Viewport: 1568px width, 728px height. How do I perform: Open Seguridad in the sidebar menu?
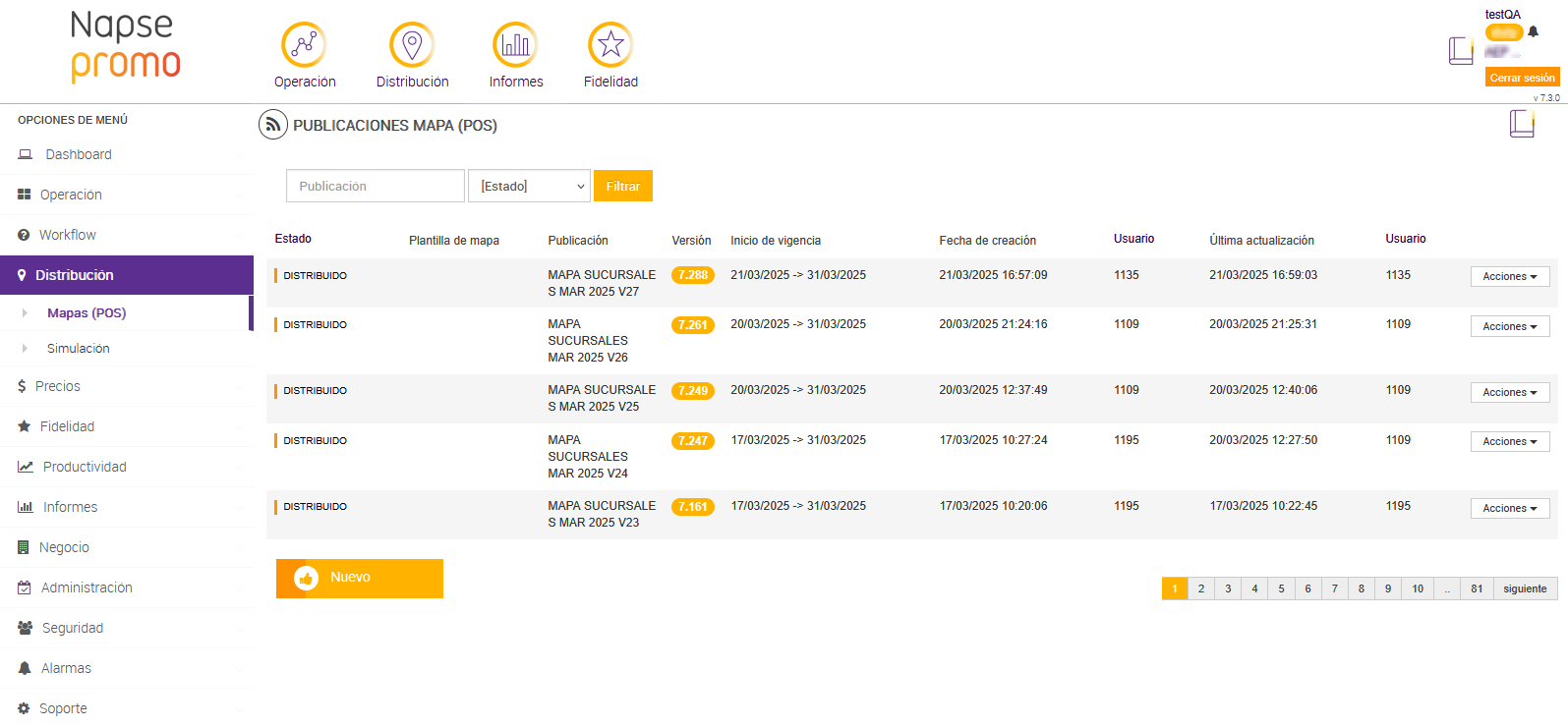tap(72, 628)
